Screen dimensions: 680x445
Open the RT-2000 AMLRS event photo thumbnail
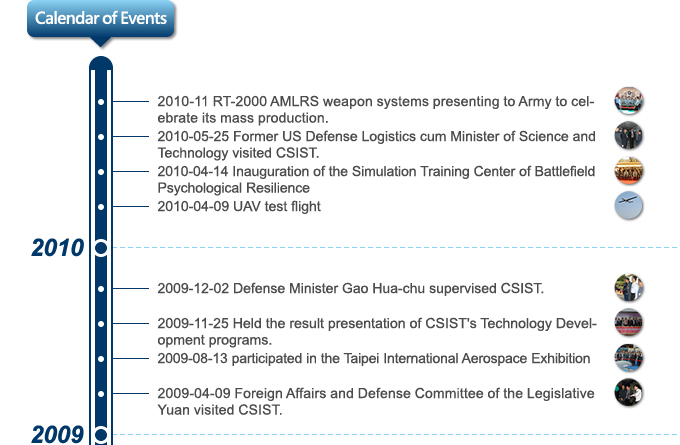click(628, 101)
